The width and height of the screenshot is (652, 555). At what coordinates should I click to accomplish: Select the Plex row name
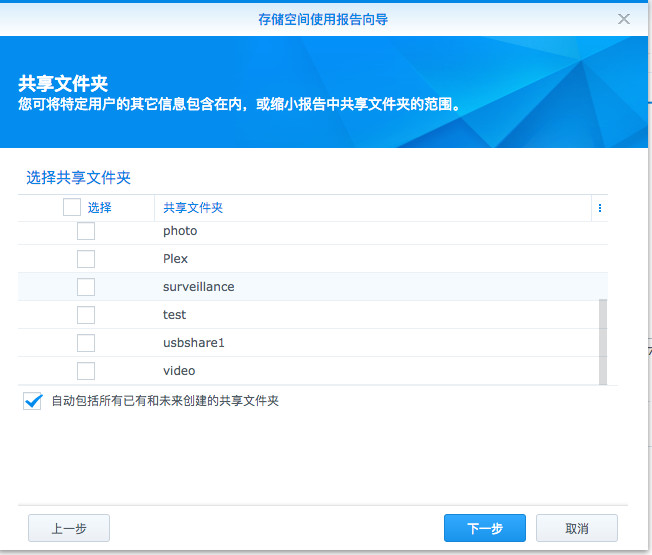(x=175, y=259)
